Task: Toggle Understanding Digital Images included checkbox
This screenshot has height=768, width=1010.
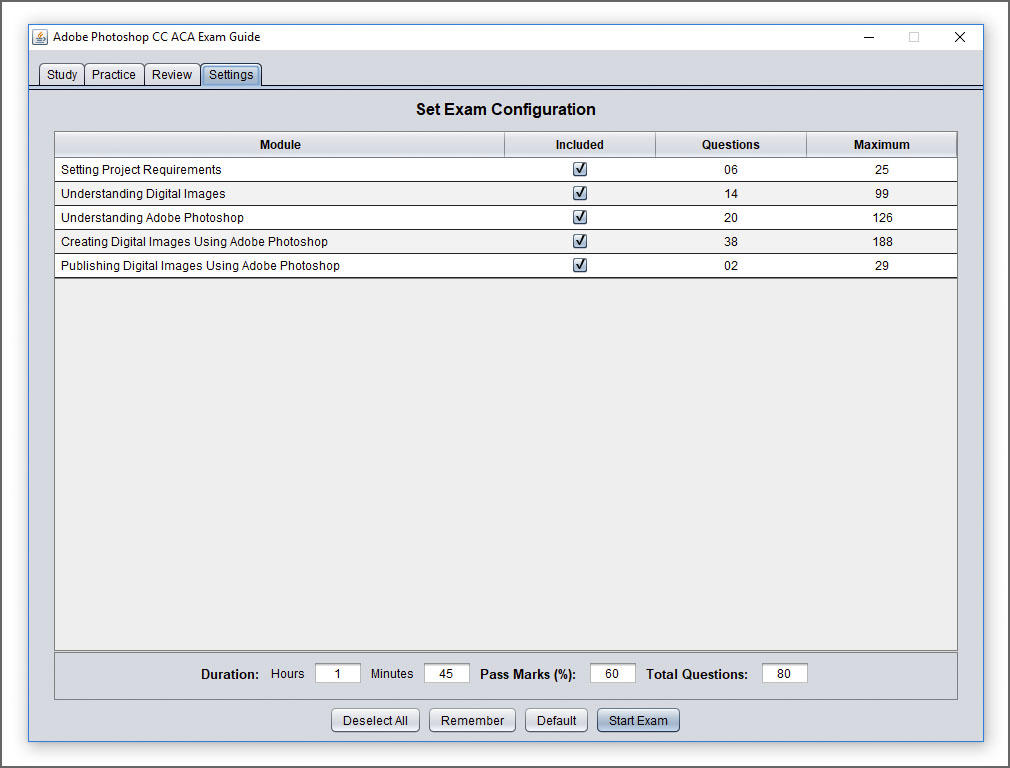Action: click(x=580, y=193)
